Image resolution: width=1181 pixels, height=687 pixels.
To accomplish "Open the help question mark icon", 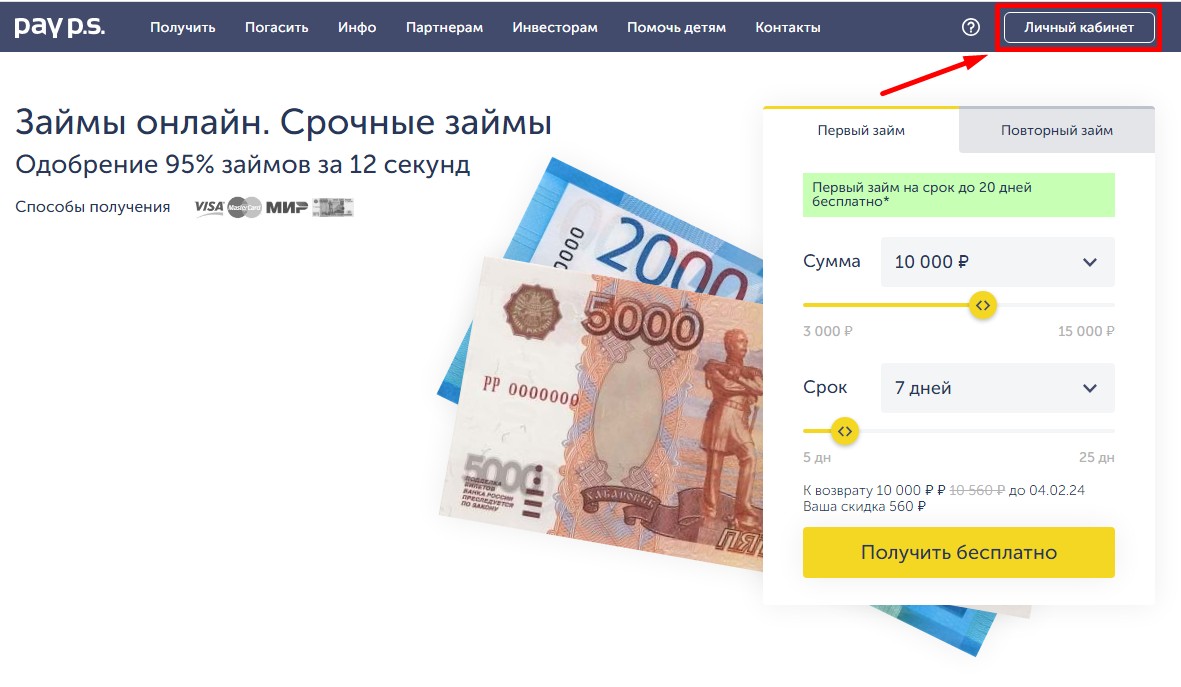I will [971, 27].
